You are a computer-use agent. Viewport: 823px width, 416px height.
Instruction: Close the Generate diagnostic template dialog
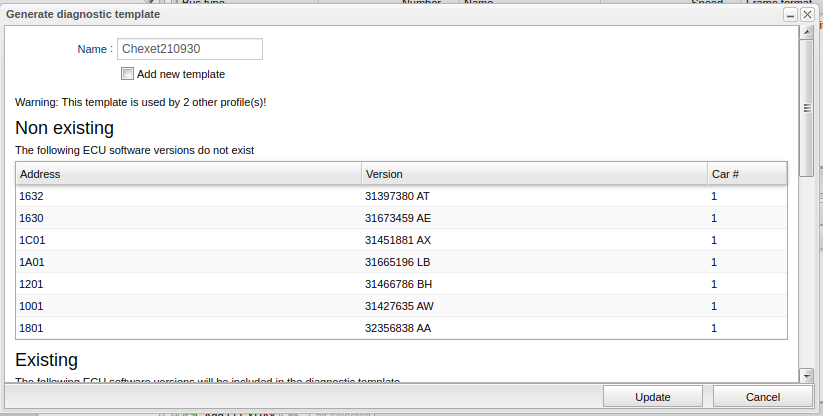click(806, 15)
